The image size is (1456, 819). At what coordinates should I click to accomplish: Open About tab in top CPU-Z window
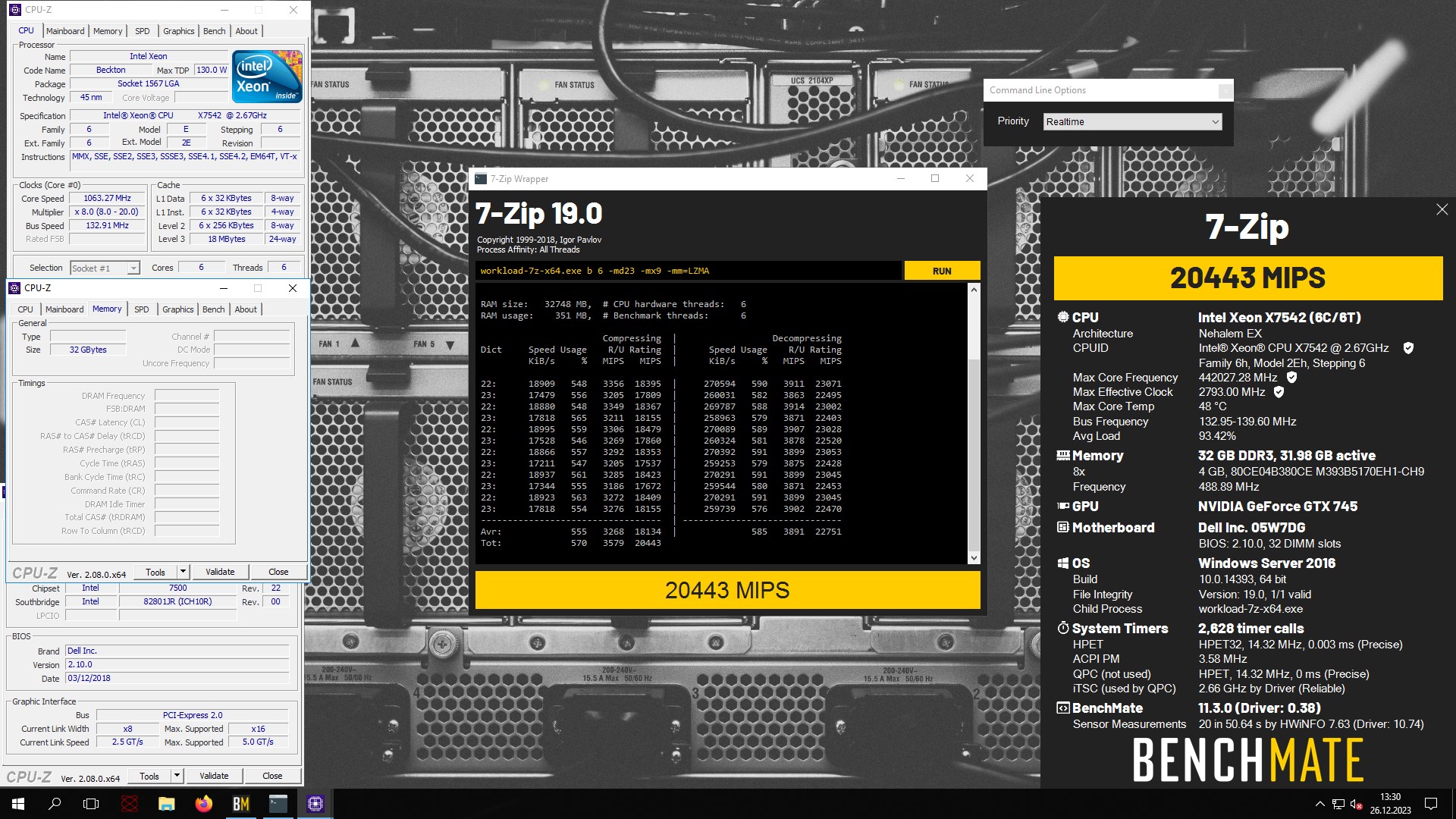246,31
